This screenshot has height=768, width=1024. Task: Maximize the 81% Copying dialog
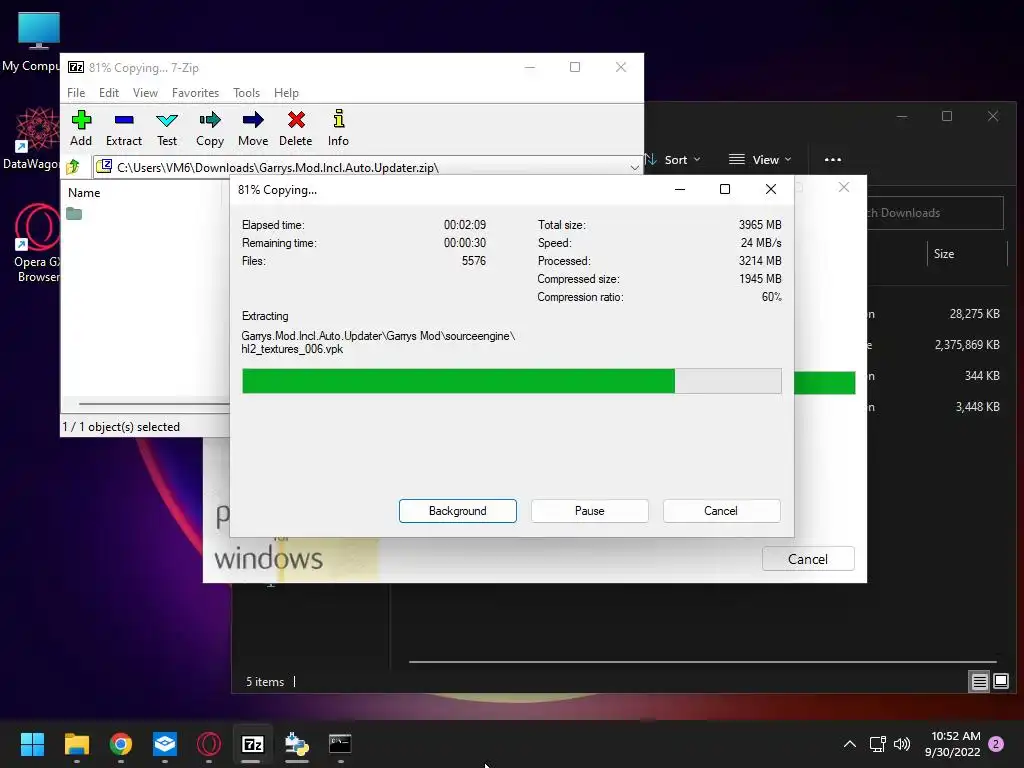(725, 189)
